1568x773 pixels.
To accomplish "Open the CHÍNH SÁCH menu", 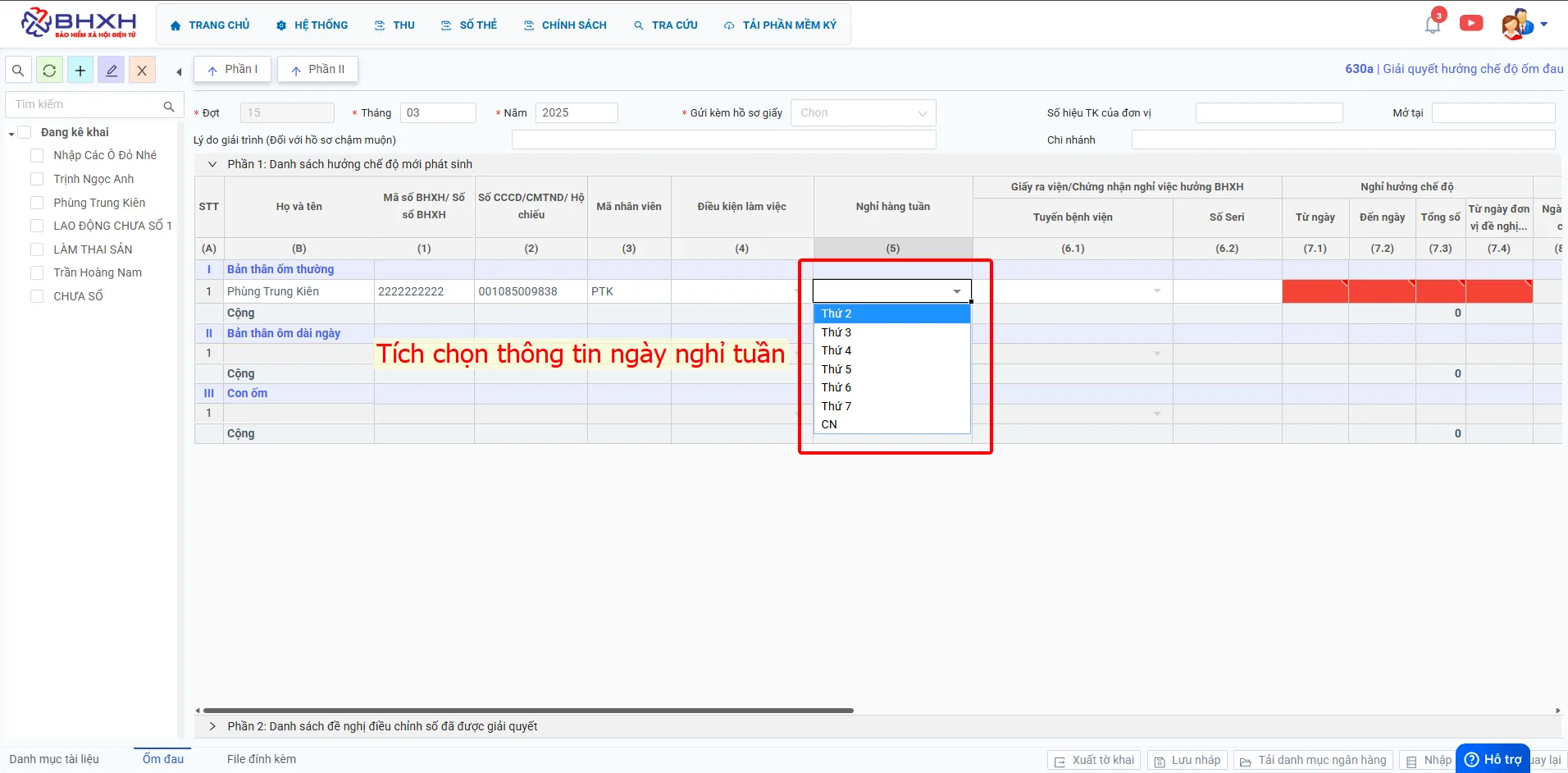I will [x=565, y=25].
